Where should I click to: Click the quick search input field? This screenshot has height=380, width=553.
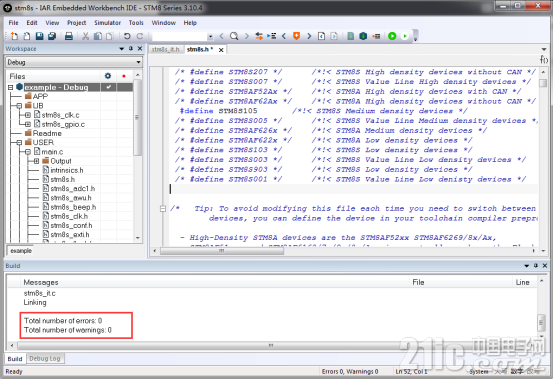180,36
